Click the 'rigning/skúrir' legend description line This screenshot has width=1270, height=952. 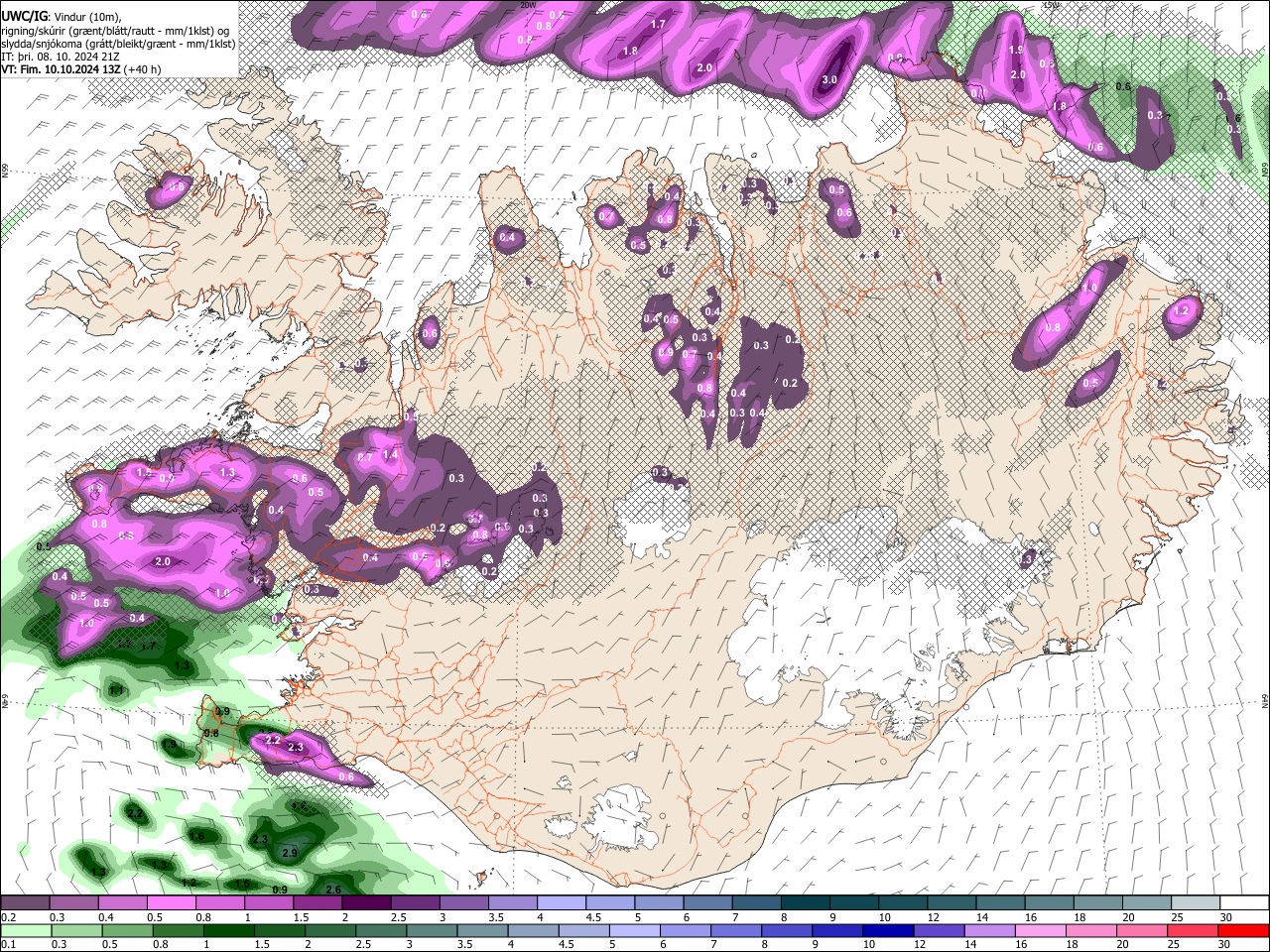(115, 31)
